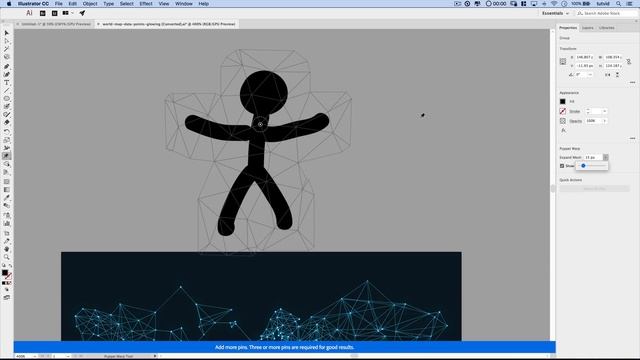Click the opacity icon in Appearance

coord(563,121)
